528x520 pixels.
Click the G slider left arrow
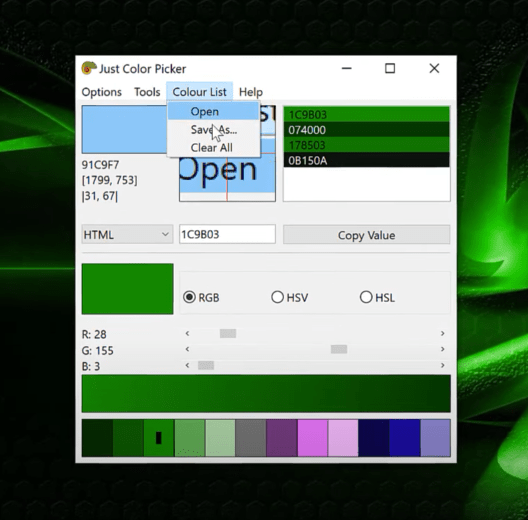[x=187, y=349]
